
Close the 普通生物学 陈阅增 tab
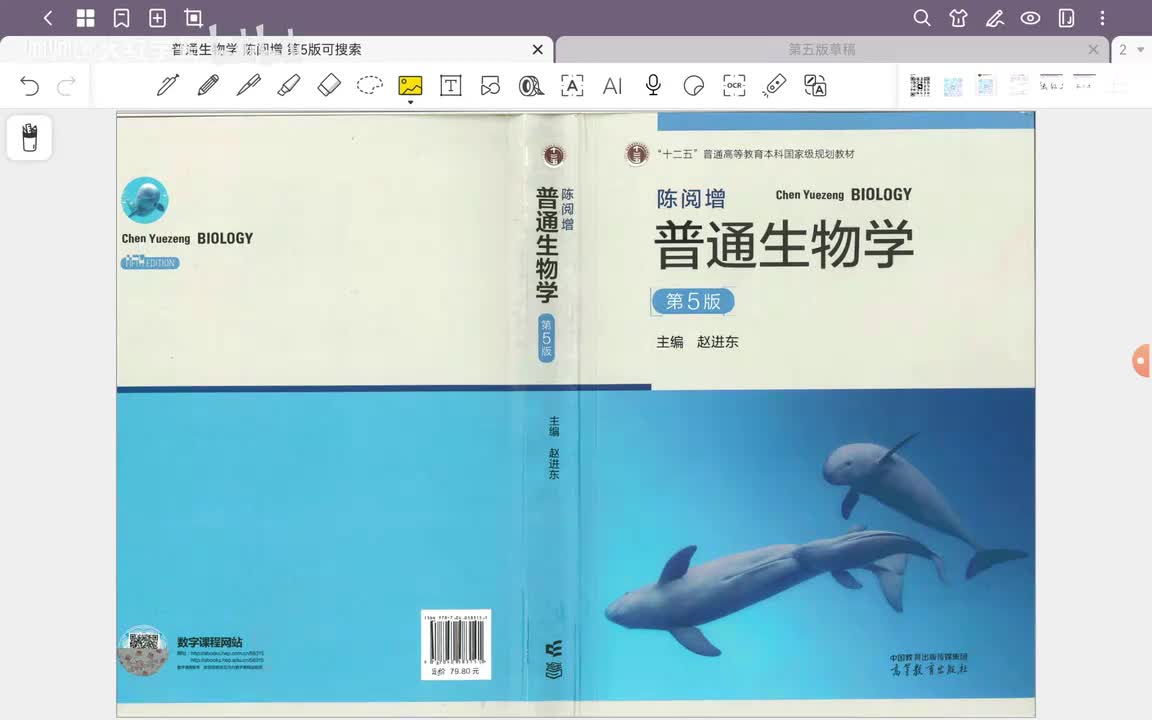[538, 49]
